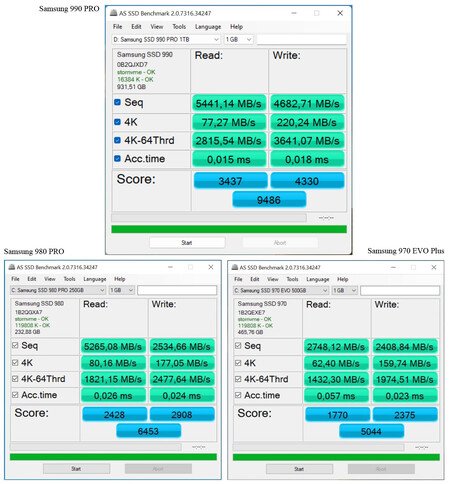Click Seq read value 5441,14 MB/s

[229, 103]
